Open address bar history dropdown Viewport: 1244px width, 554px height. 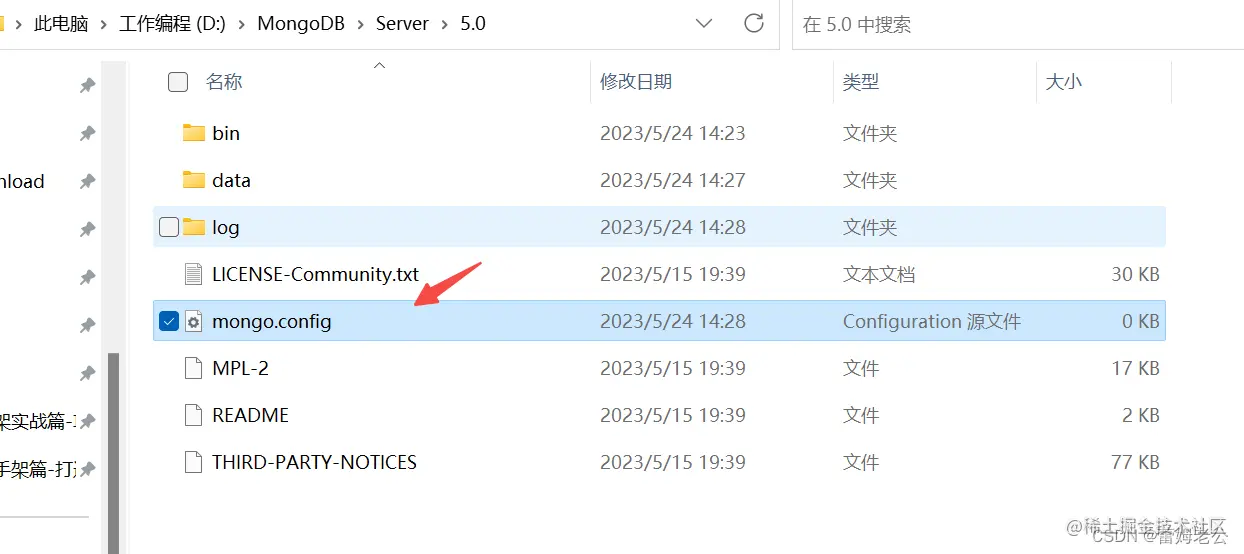(x=704, y=23)
